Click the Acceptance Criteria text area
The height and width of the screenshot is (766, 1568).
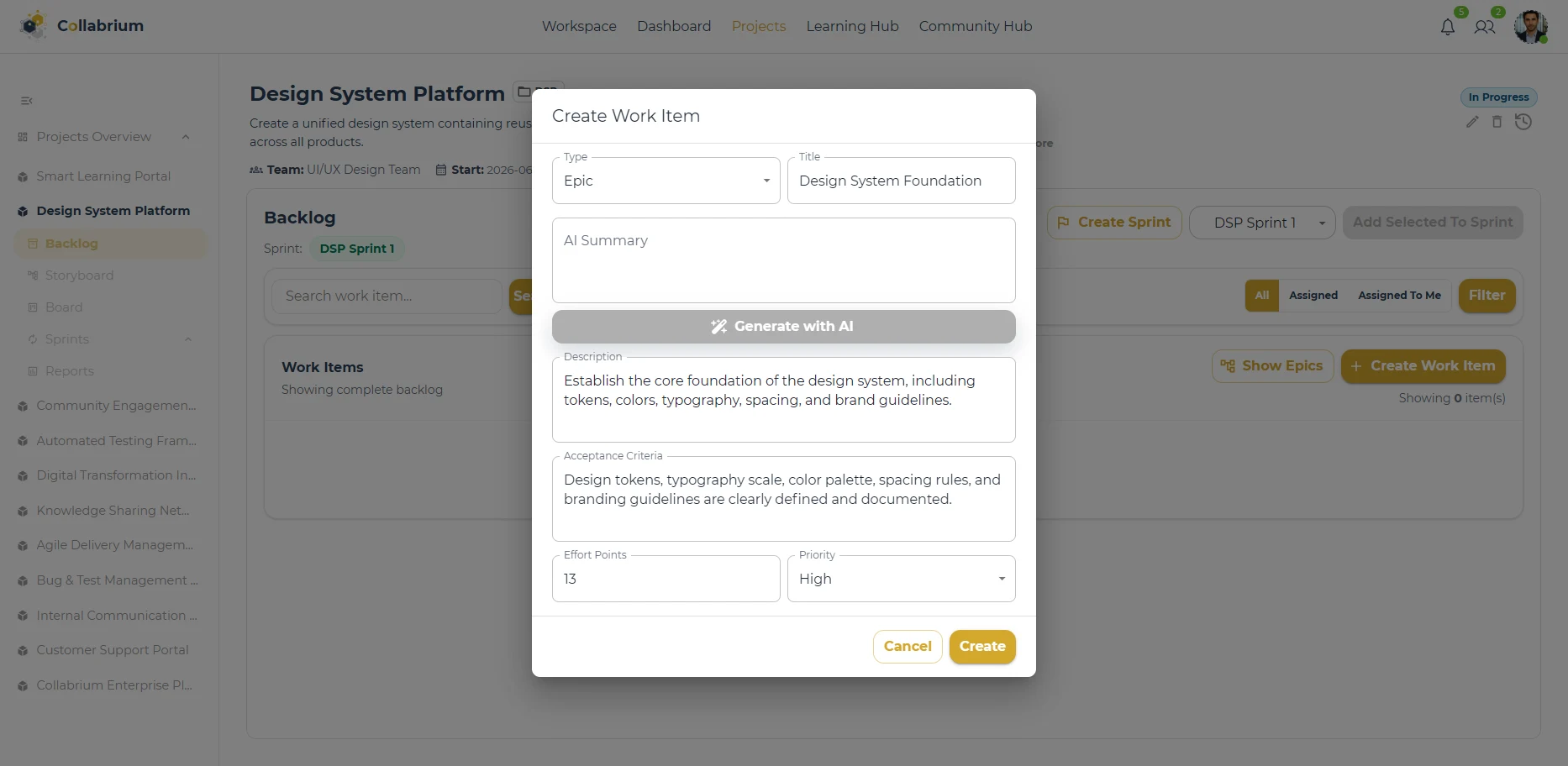tap(783, 499)
